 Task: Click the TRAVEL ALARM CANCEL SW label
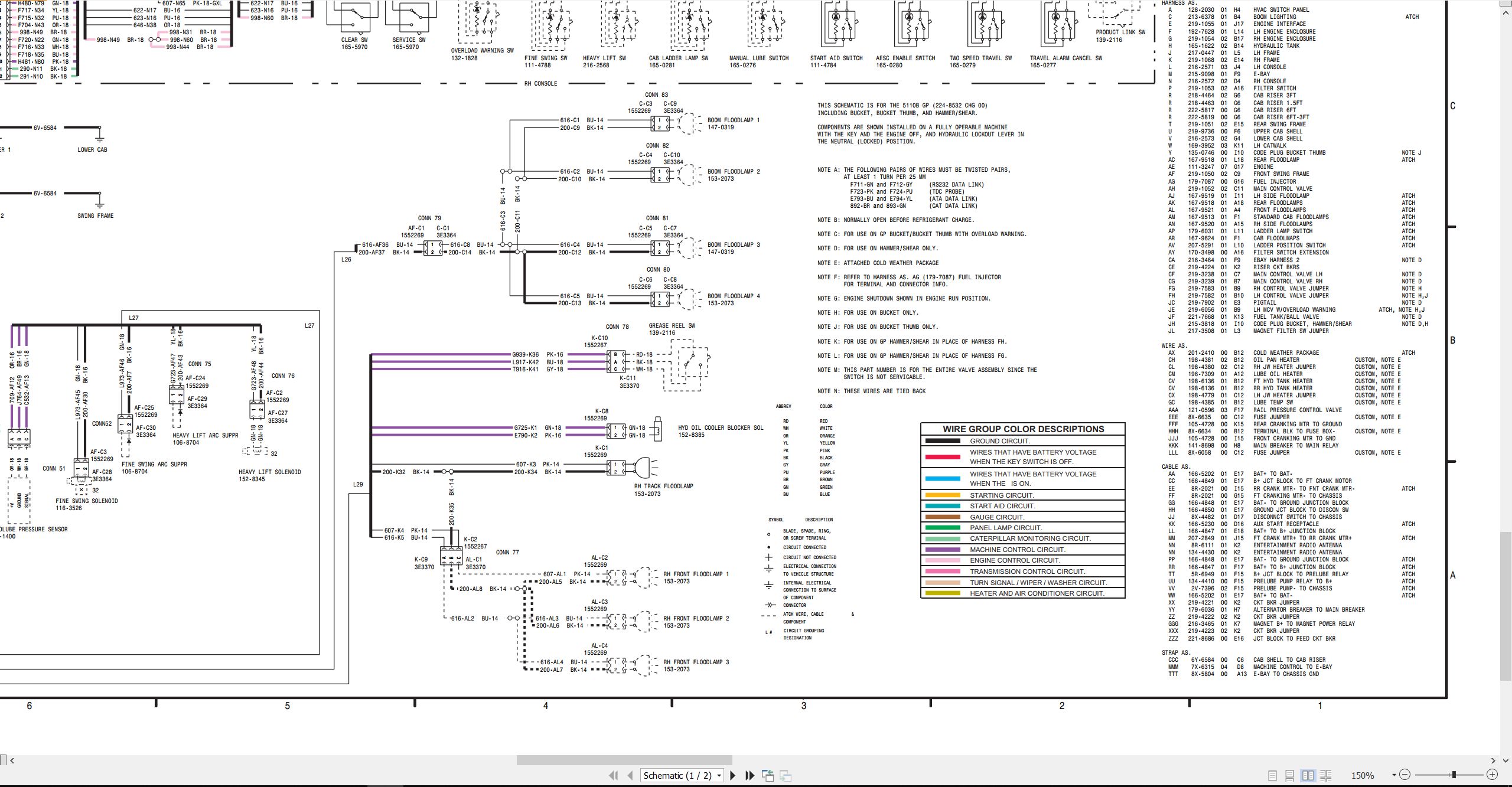1066,58
